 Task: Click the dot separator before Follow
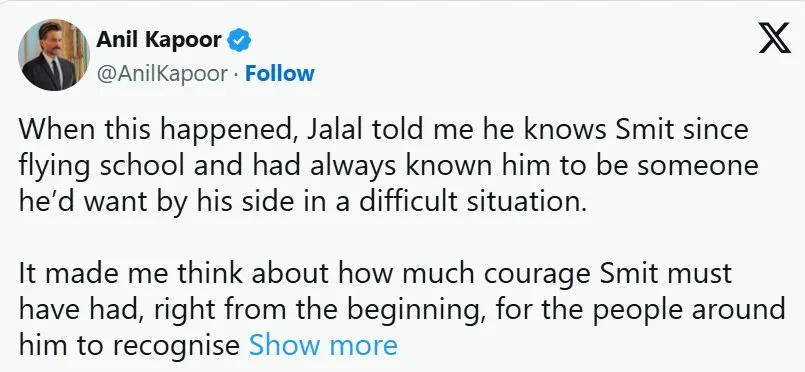236,74
